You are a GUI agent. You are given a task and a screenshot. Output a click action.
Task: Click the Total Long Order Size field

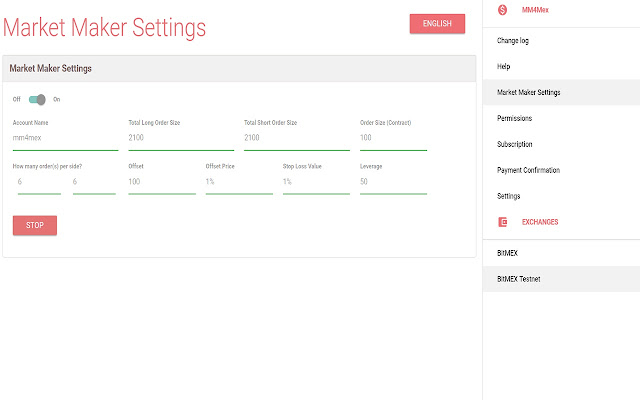coord(181,138)
